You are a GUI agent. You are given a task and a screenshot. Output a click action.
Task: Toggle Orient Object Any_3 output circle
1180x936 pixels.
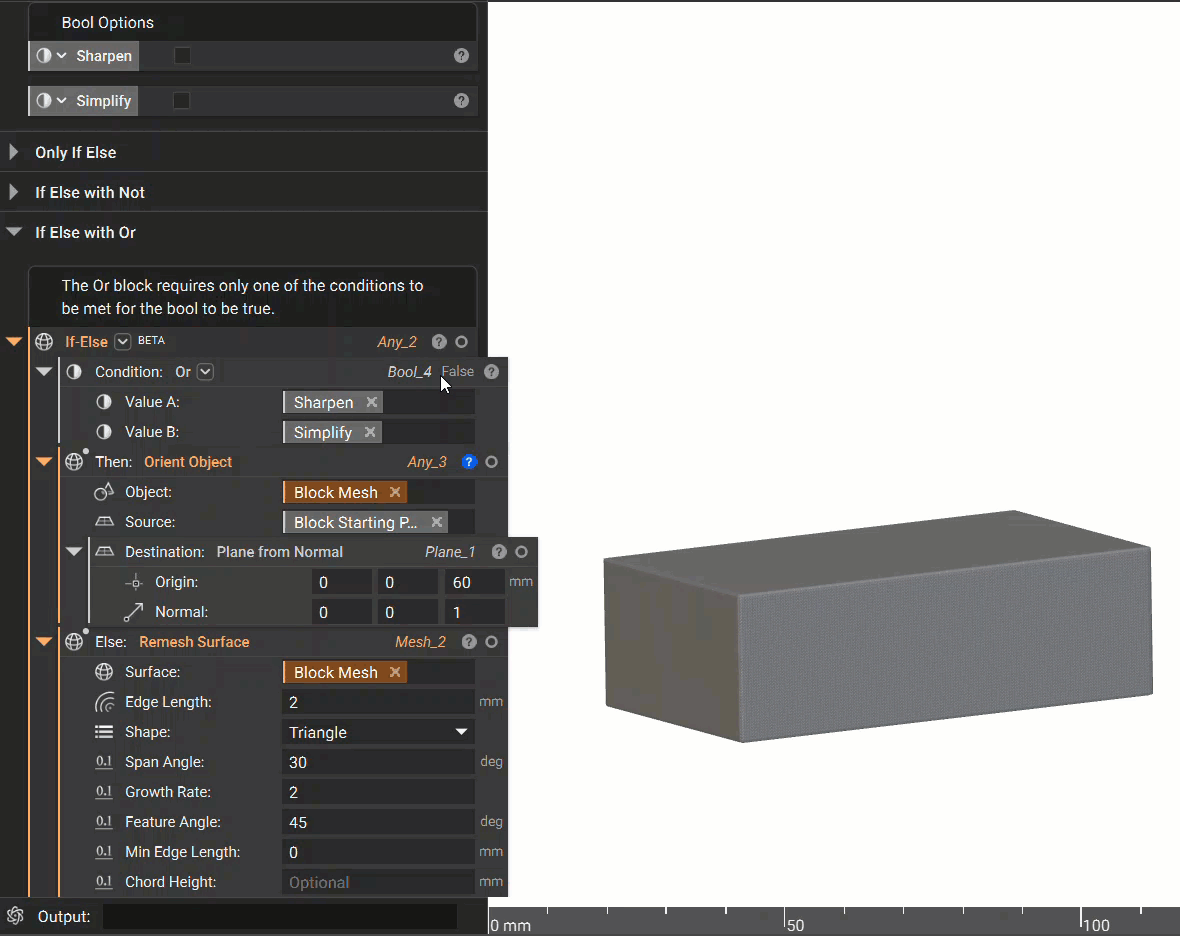coord(491,462)
